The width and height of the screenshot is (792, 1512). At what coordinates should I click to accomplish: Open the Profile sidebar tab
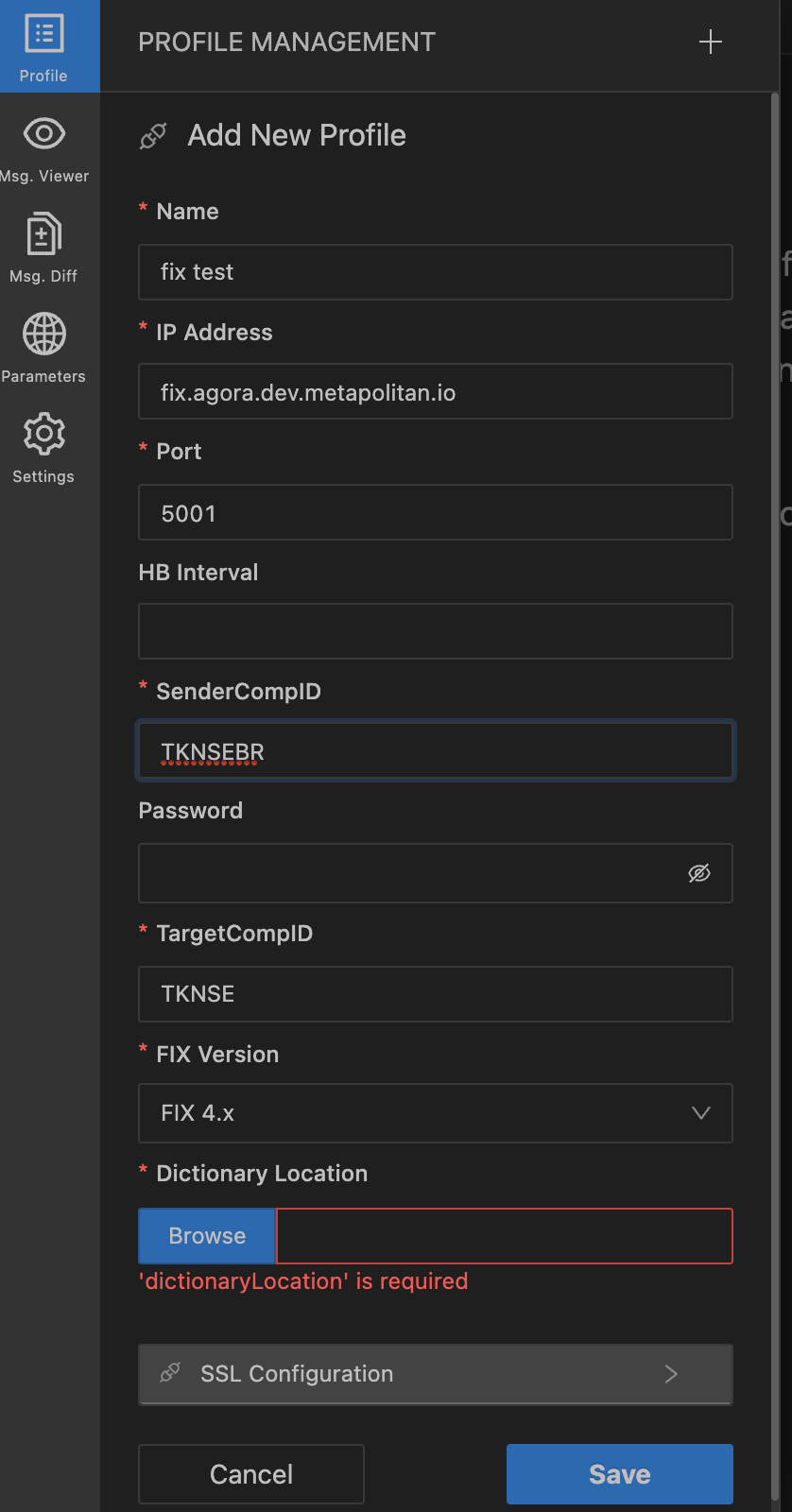(44, 46)
